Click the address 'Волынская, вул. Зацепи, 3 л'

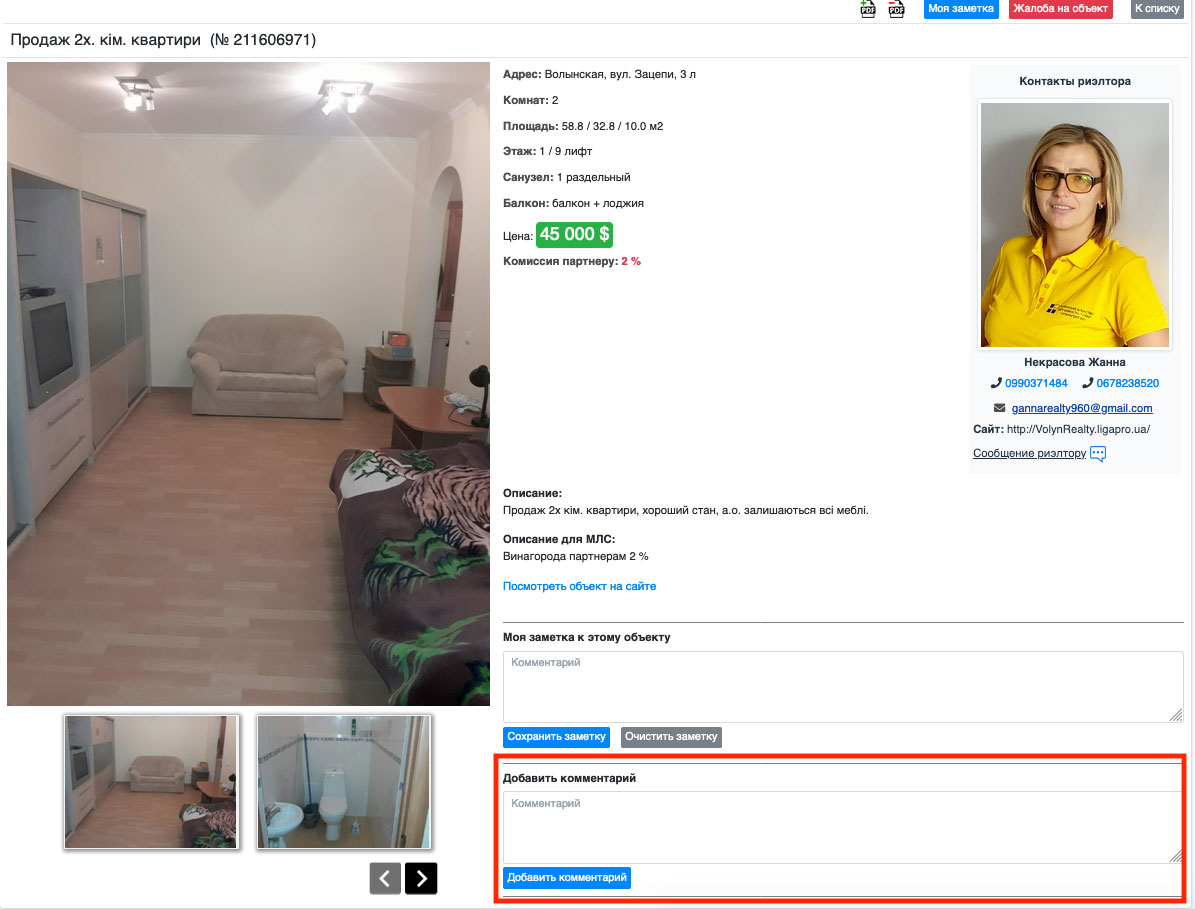tap(620, 75)
